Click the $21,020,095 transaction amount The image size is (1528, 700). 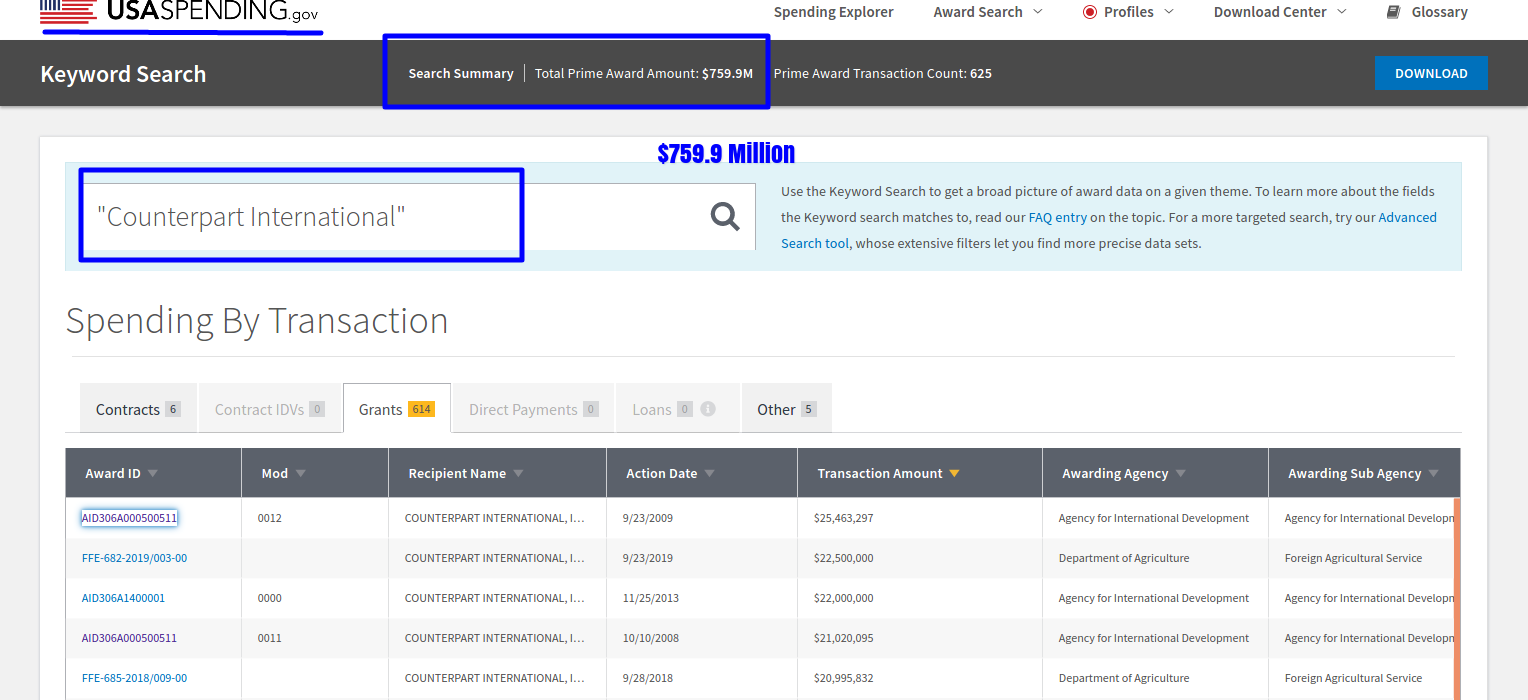[843, 638]
